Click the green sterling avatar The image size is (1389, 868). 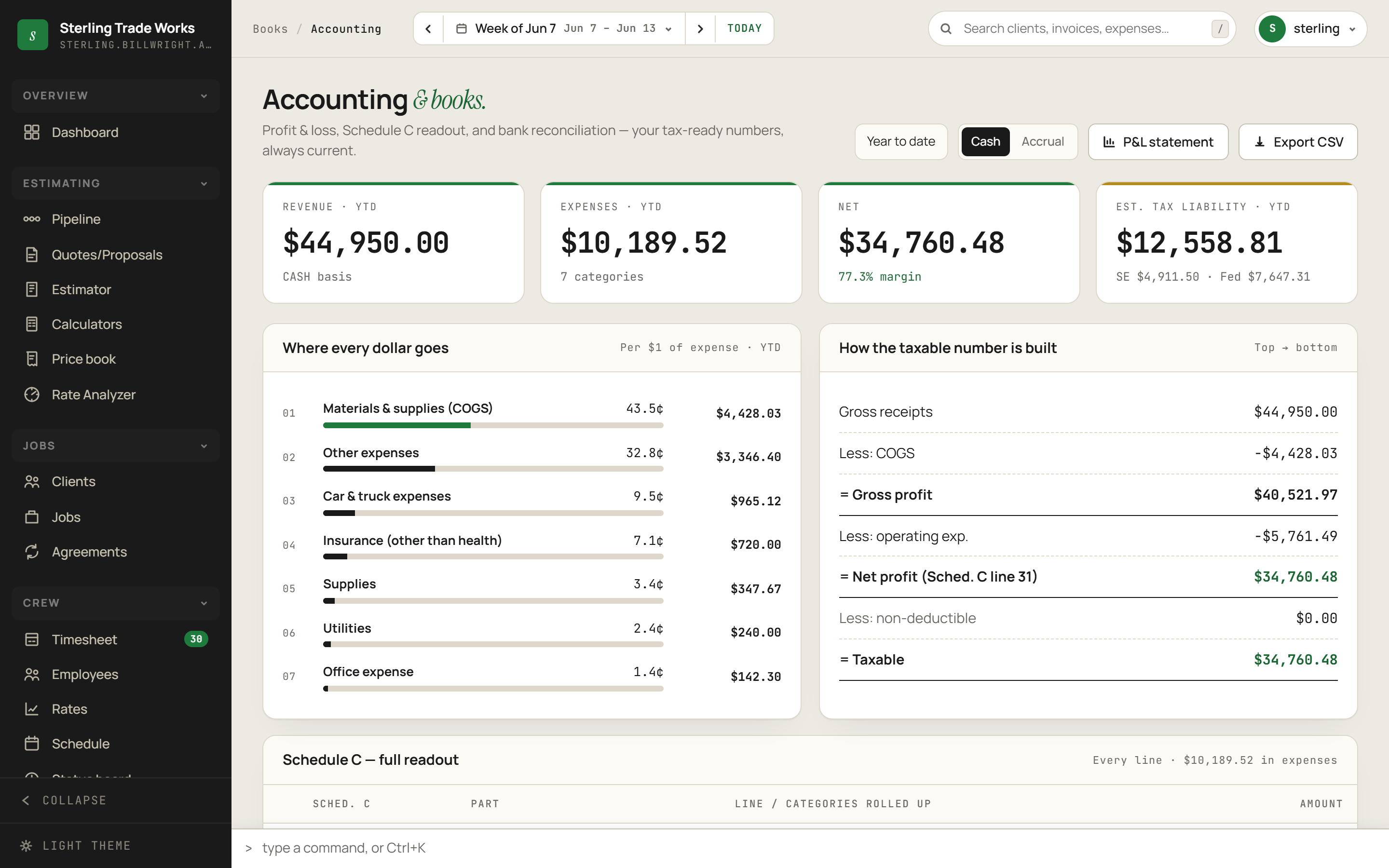tap(1272, 29)
